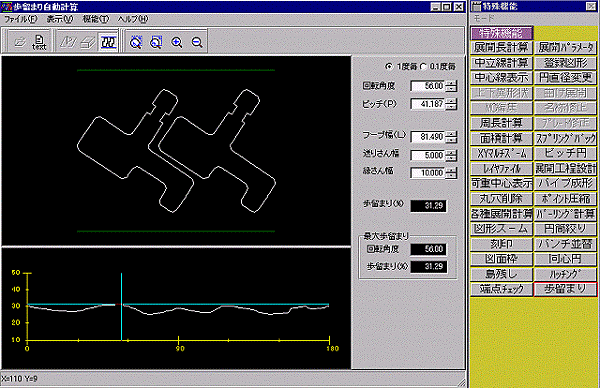
Task: Click the 歩留まり button in side panel
Action: tap(565, 289)
